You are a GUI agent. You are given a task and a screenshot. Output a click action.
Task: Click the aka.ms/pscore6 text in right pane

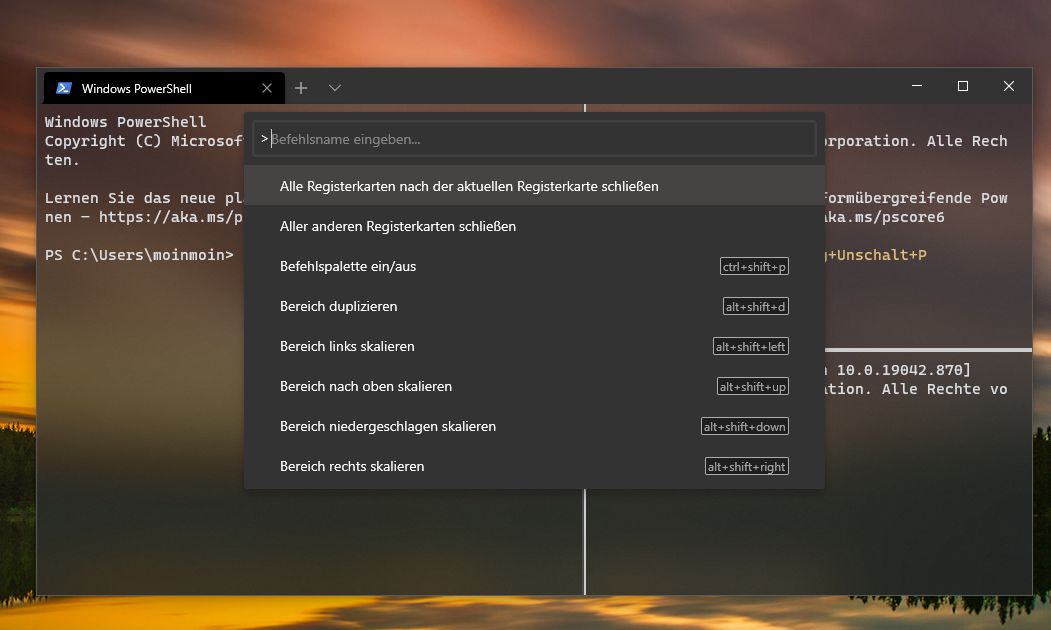click(885, 217)
